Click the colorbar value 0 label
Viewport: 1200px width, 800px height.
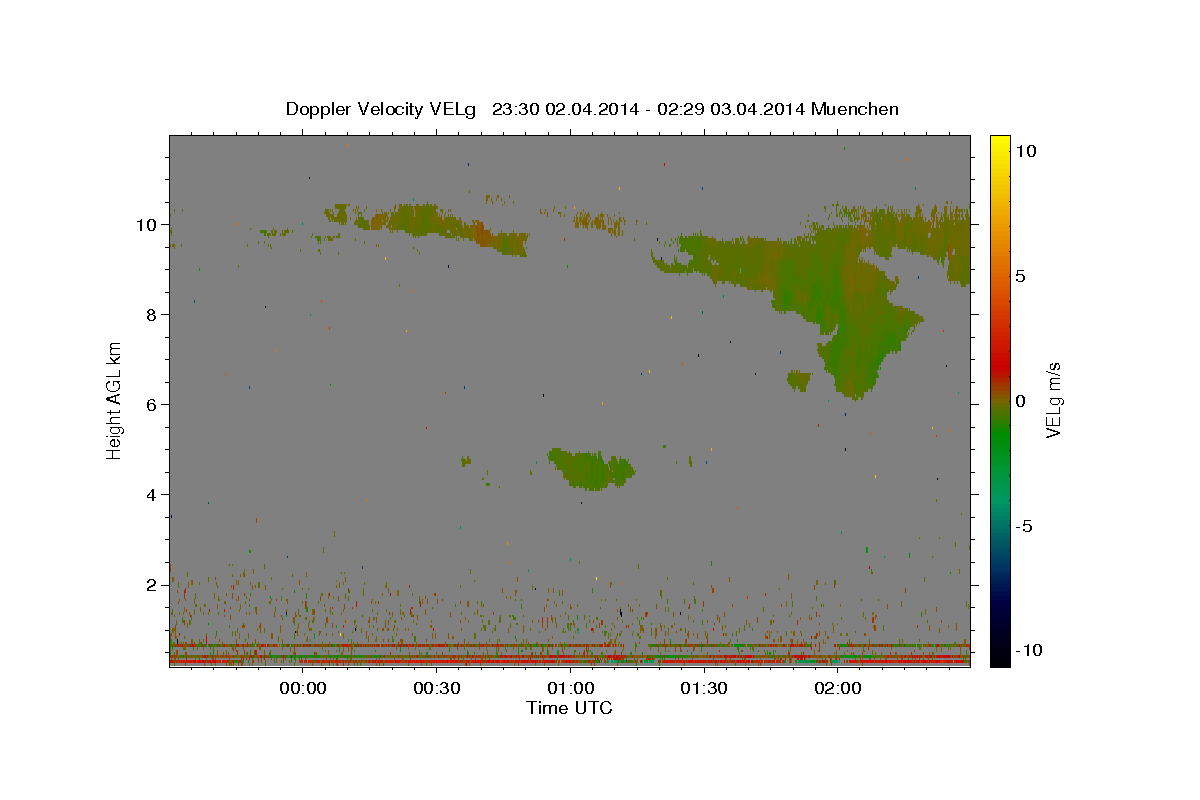coord(1020,401)
